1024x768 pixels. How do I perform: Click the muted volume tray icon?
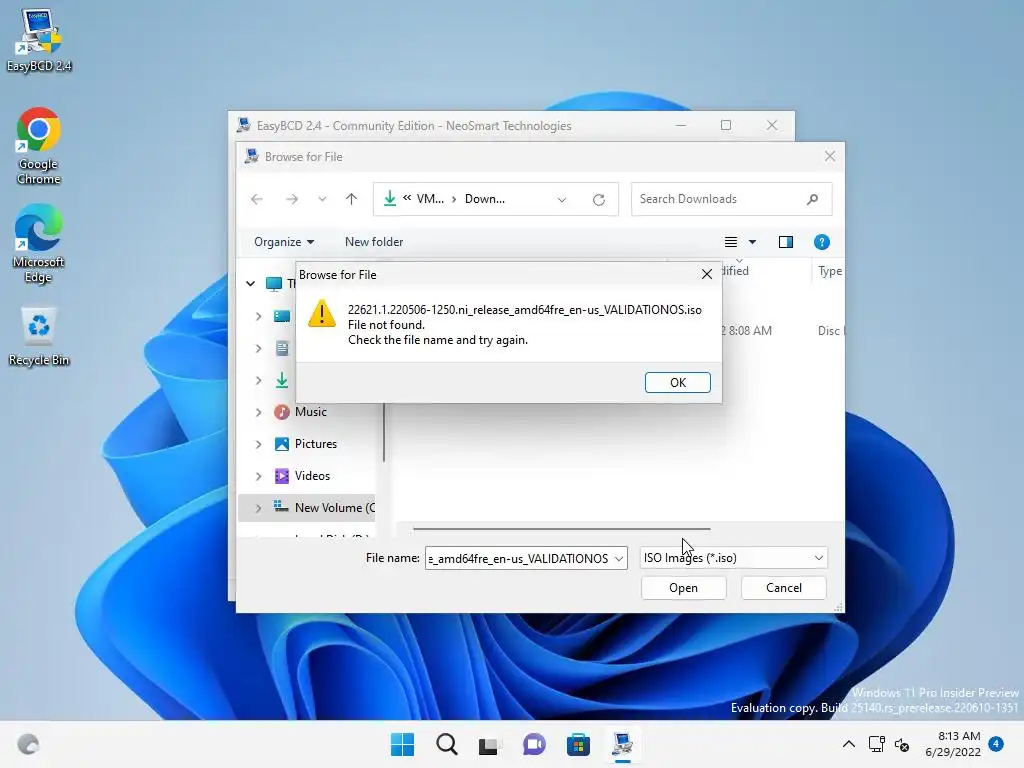(902, 744)
